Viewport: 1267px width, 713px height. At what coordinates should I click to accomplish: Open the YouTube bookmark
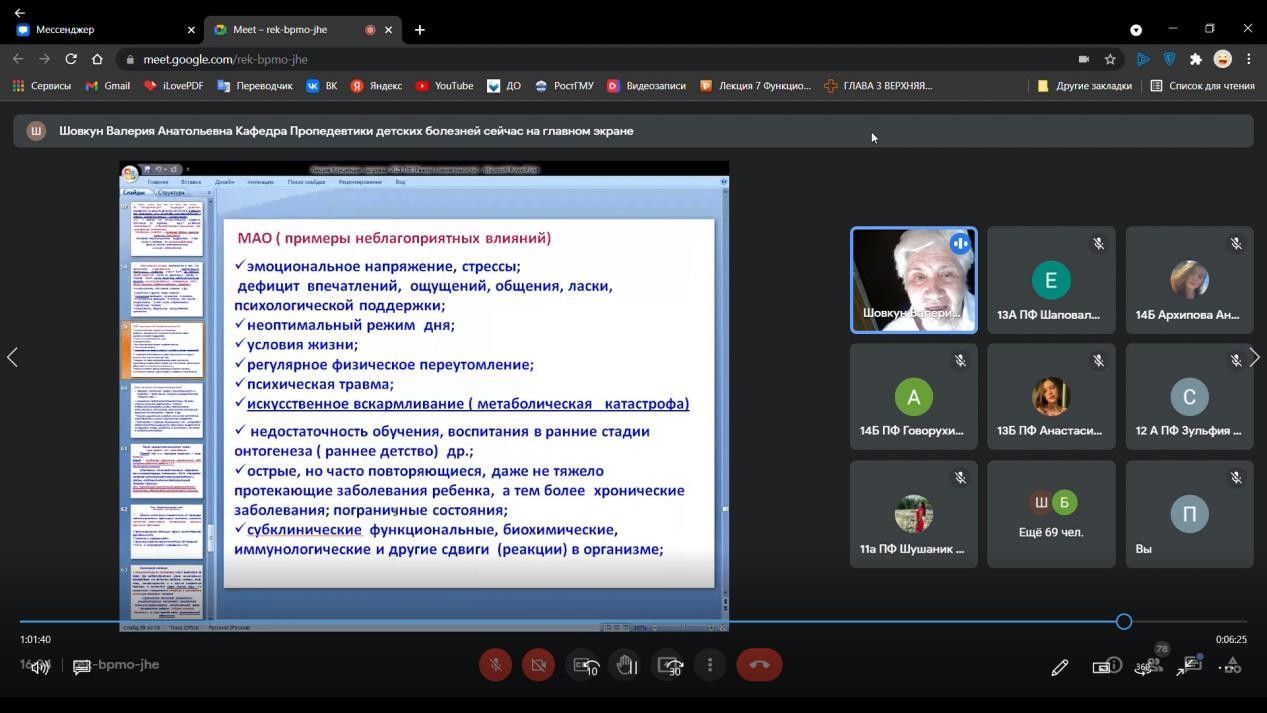coord(445,86)
